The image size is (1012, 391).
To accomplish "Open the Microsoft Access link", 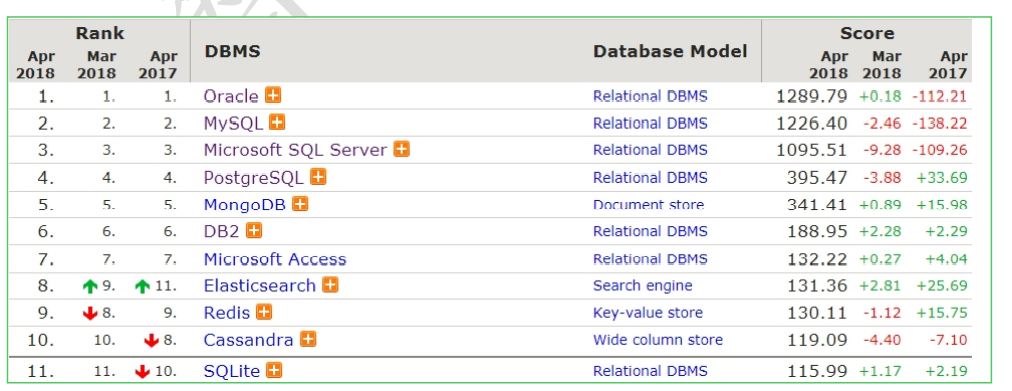I will 275,259.
